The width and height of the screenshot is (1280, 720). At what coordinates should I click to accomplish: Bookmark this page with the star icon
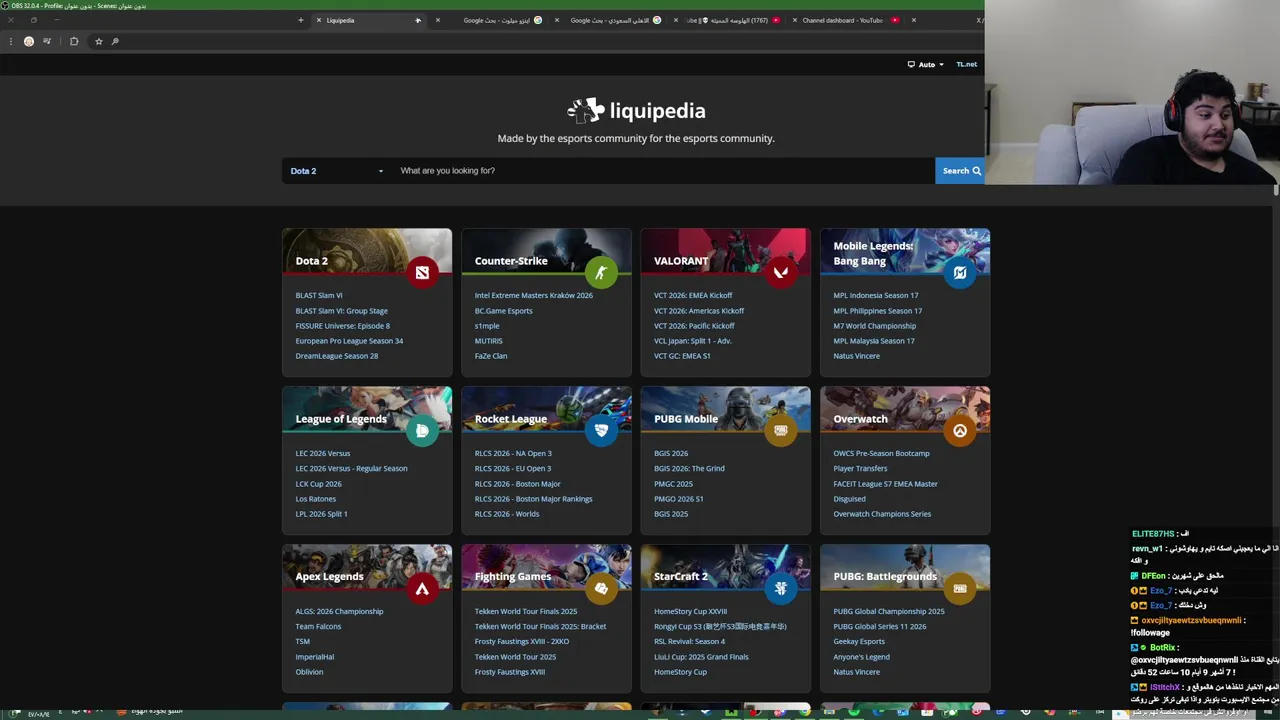[x=98, y=41]
